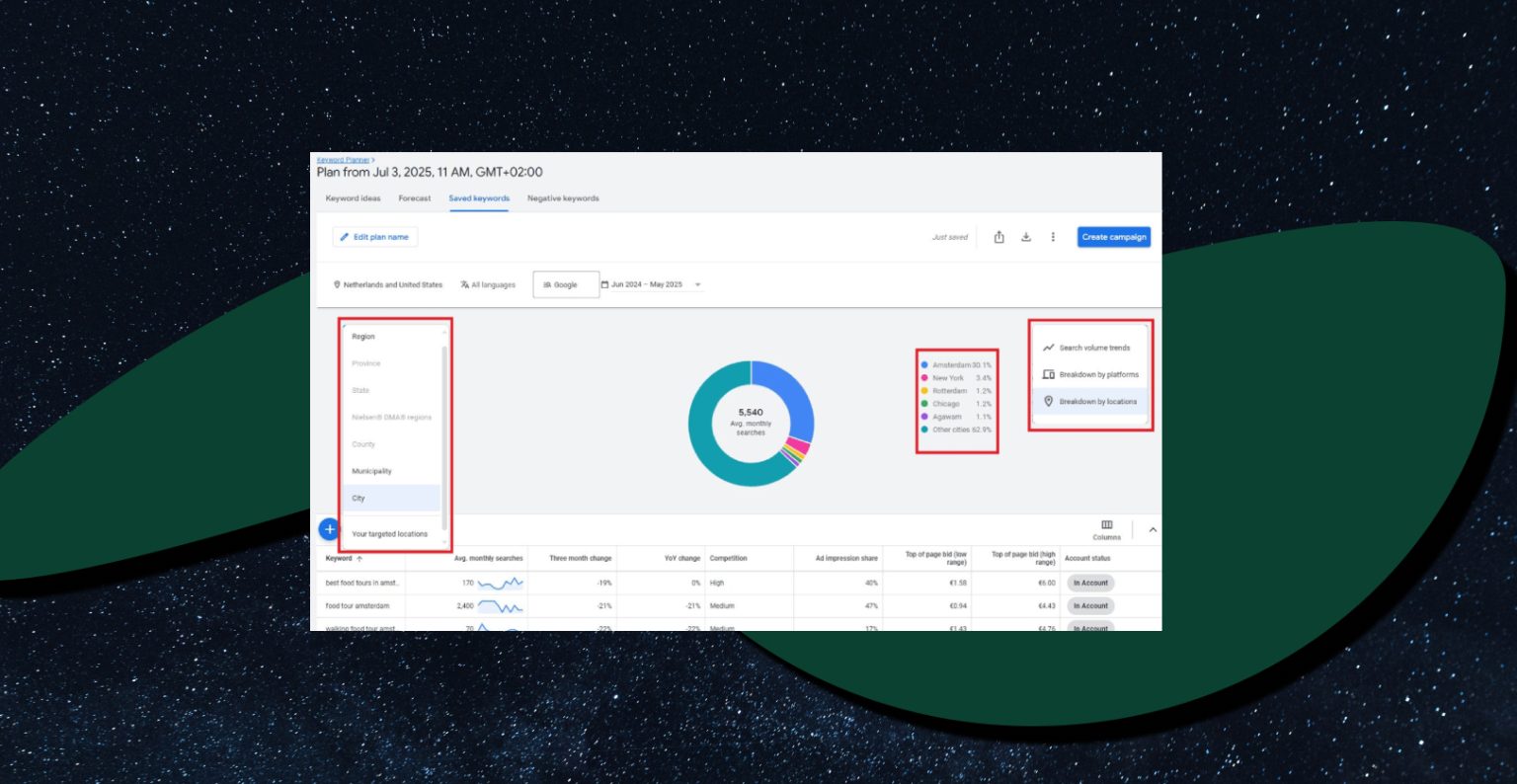The image size is (1517, 784).
Task: Choose Breakdown by locations option
Action: coord(1090,402)
